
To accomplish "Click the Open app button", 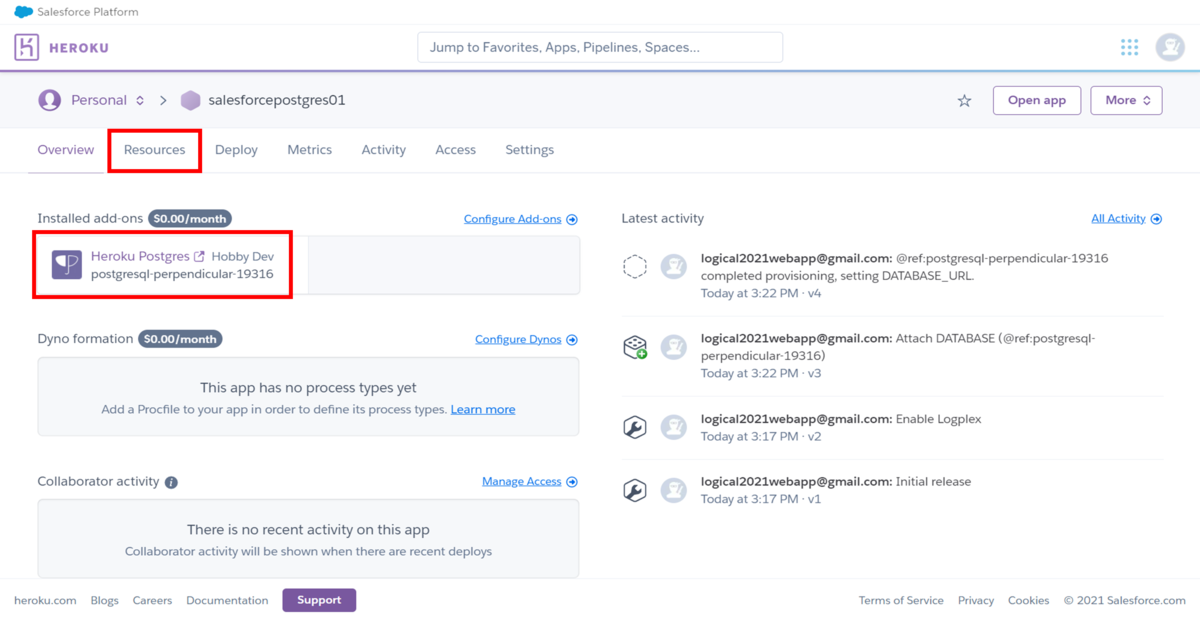I will 1037,100.
